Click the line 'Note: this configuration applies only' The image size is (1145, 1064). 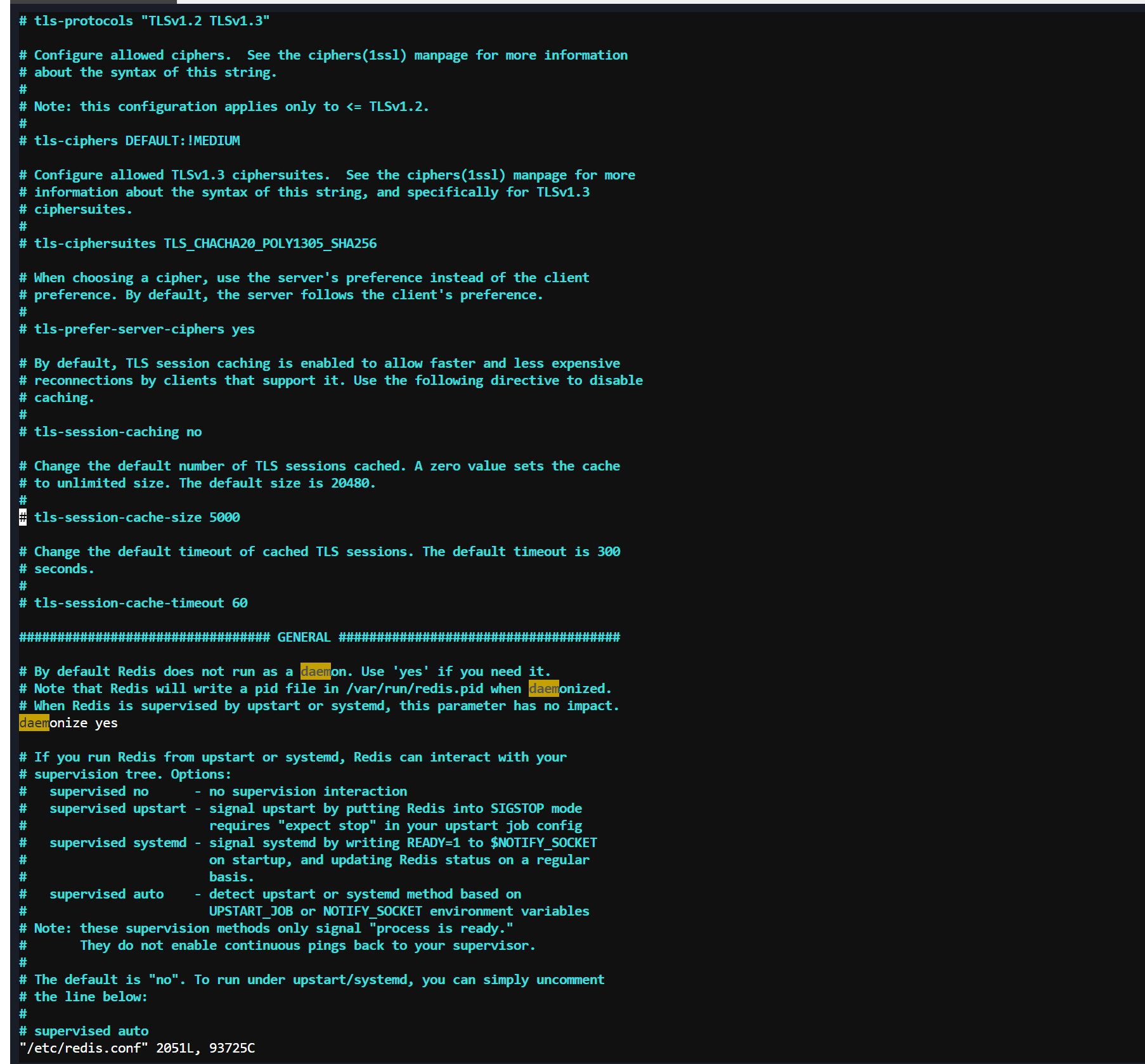click(x=224, y=107)
